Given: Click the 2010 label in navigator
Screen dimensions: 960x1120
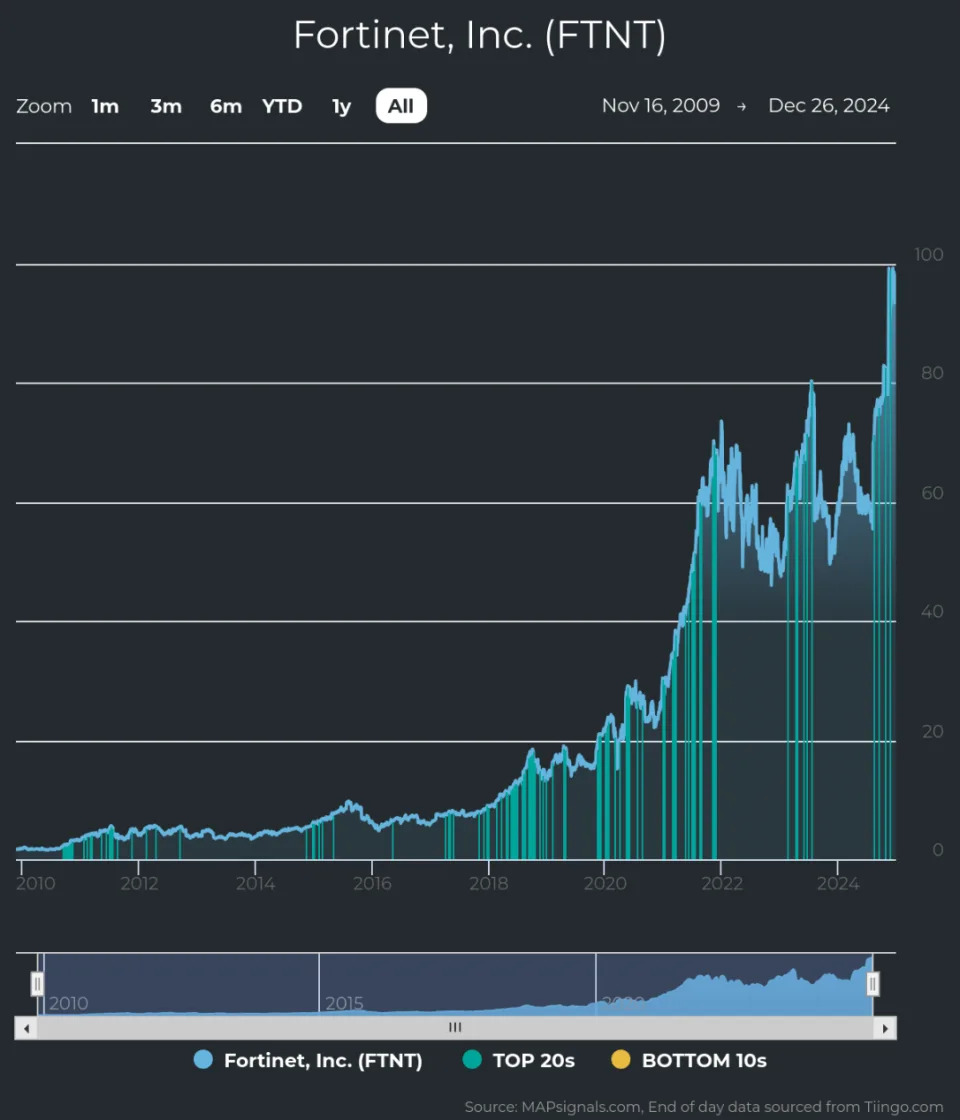Looking at the screenshot, I should pyautogui.click(x=69, y=1004).
